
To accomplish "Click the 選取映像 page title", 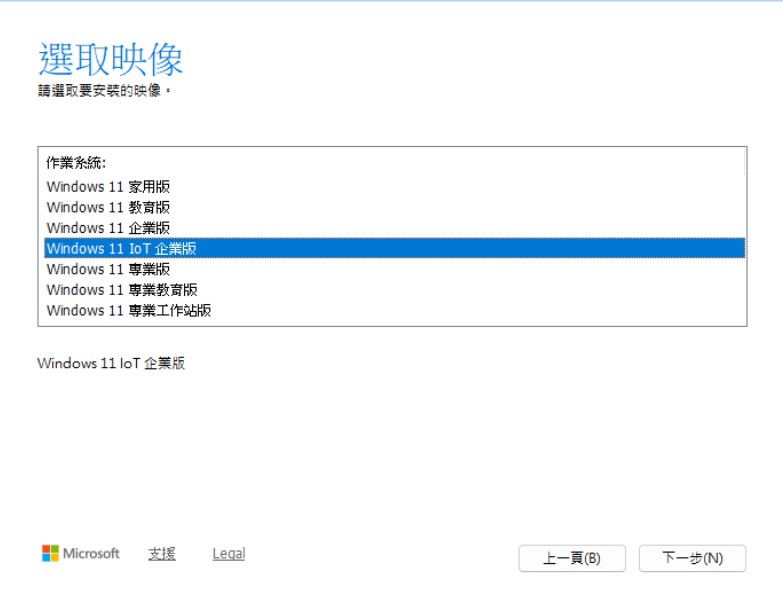I will point(110,60).
